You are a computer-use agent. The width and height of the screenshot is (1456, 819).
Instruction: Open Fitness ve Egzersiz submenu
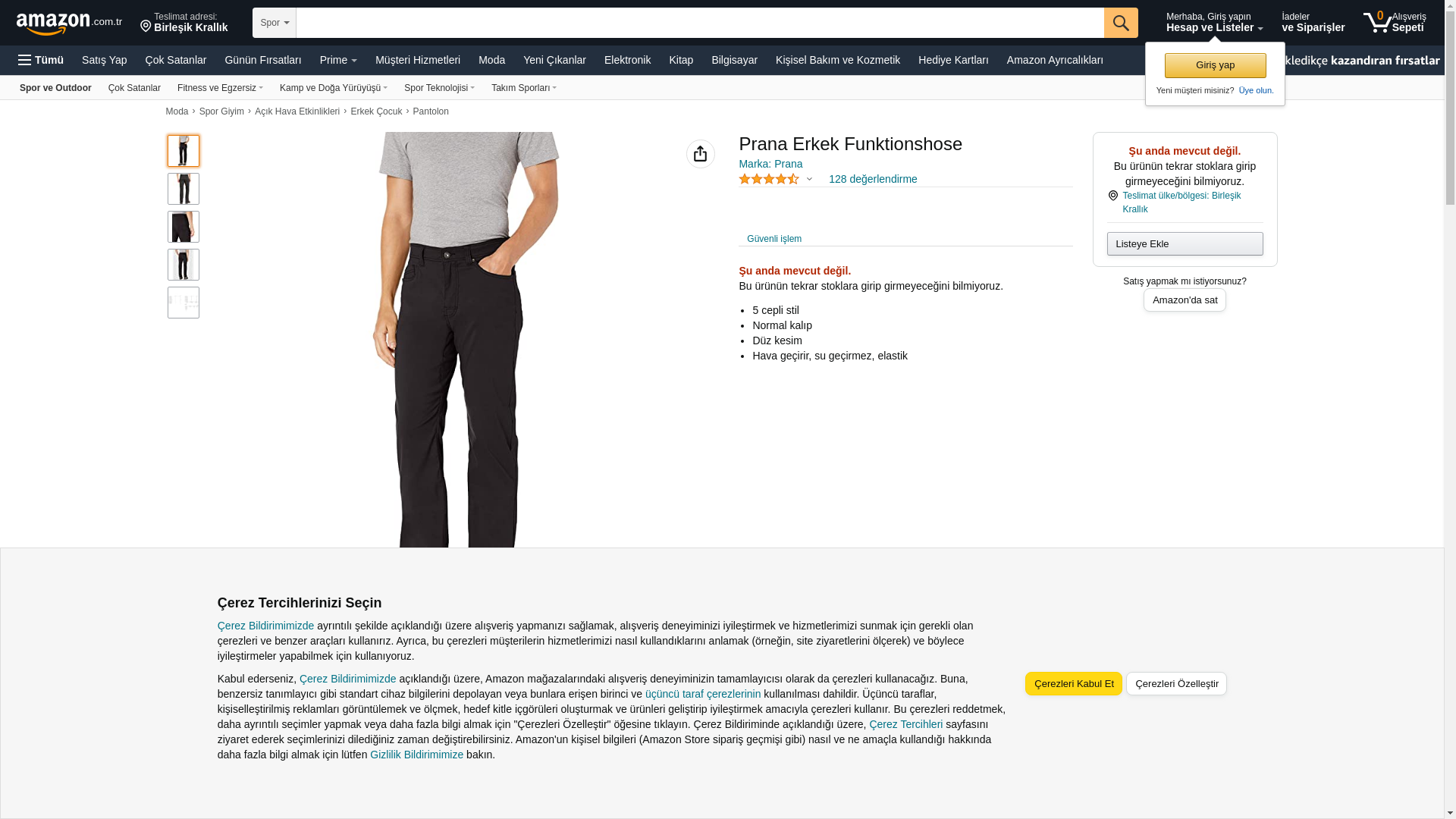(220, 88)
